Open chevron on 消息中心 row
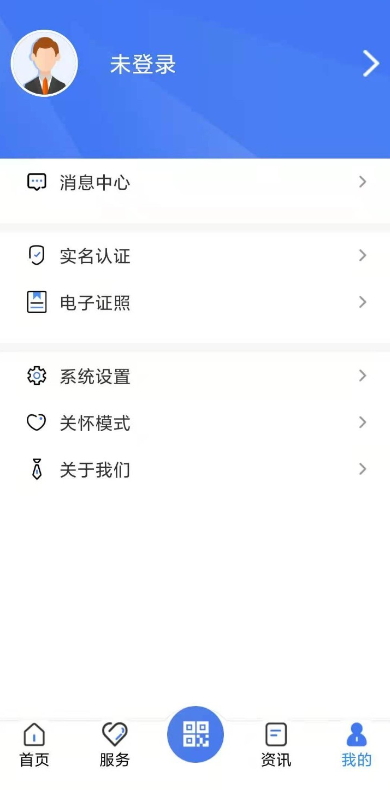 click(362, 182)
